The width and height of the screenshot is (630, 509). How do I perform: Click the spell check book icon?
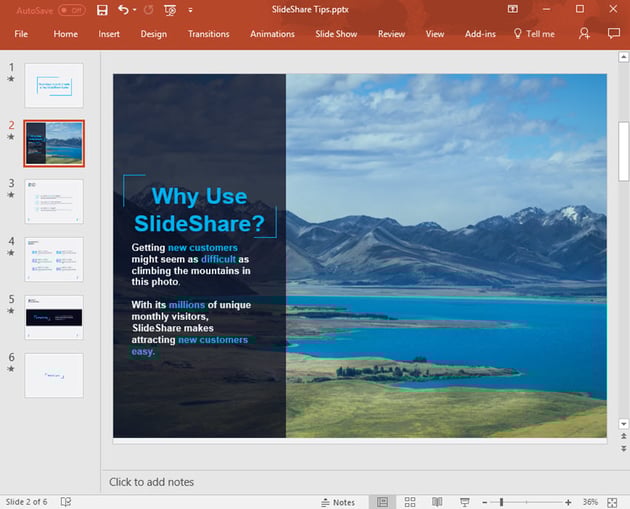[66, 502]
